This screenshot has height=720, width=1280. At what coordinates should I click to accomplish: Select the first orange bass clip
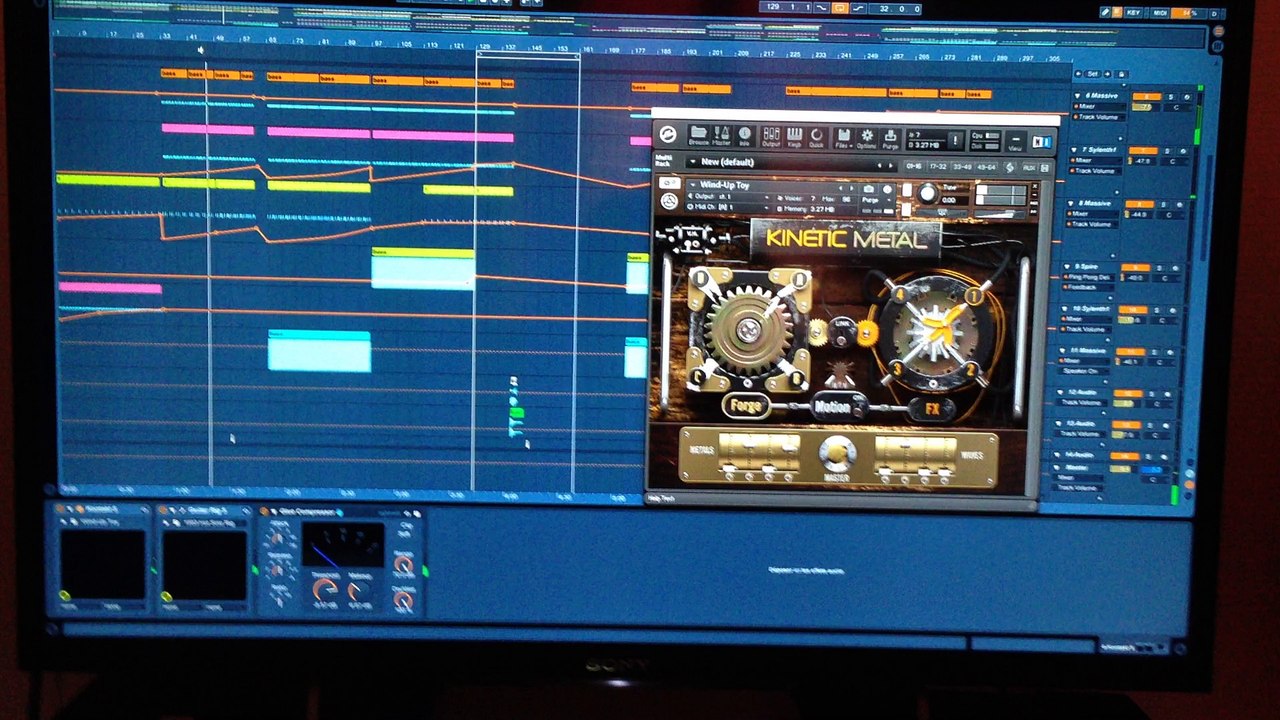tap(173, 74)
